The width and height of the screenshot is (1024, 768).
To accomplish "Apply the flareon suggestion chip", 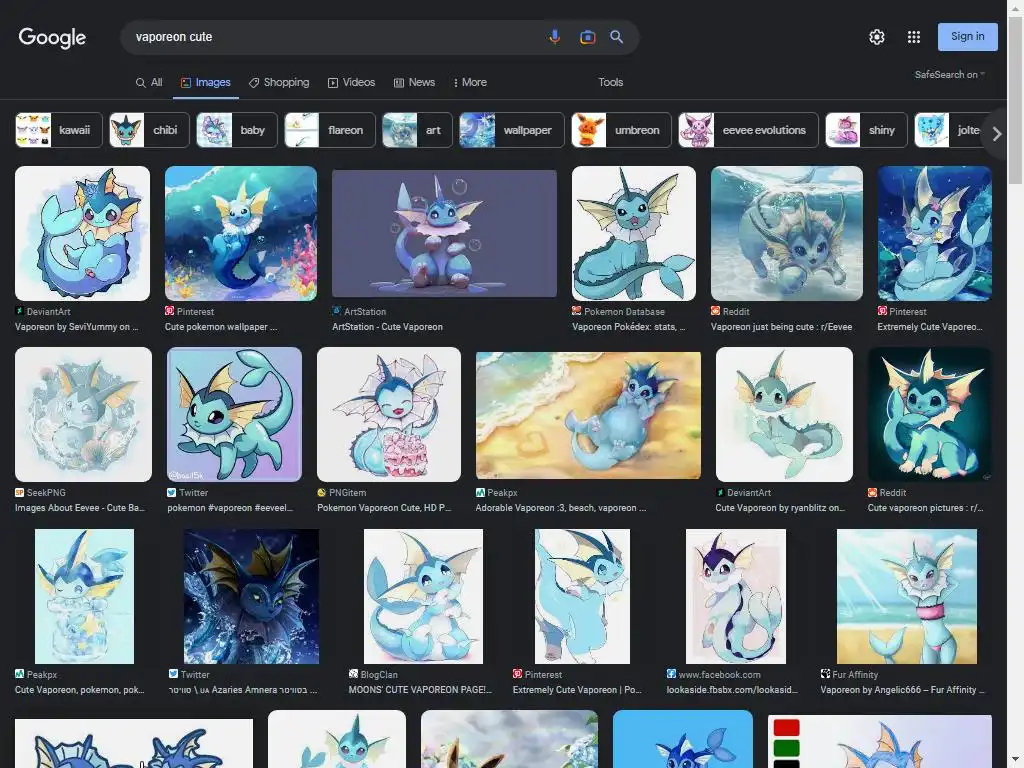I will click(x=330, y=130).
